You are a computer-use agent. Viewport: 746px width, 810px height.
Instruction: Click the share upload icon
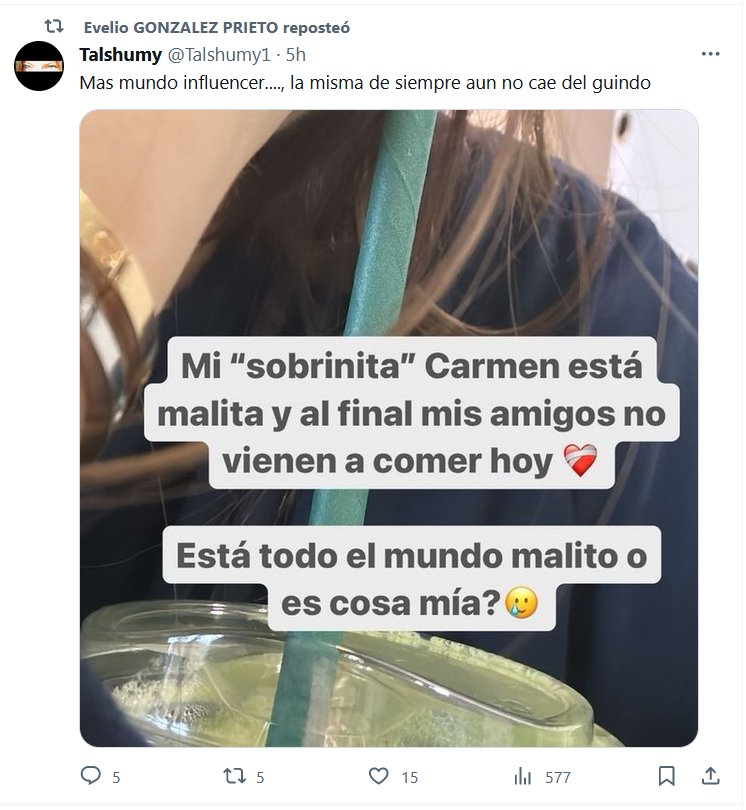(x=711, y=775)
